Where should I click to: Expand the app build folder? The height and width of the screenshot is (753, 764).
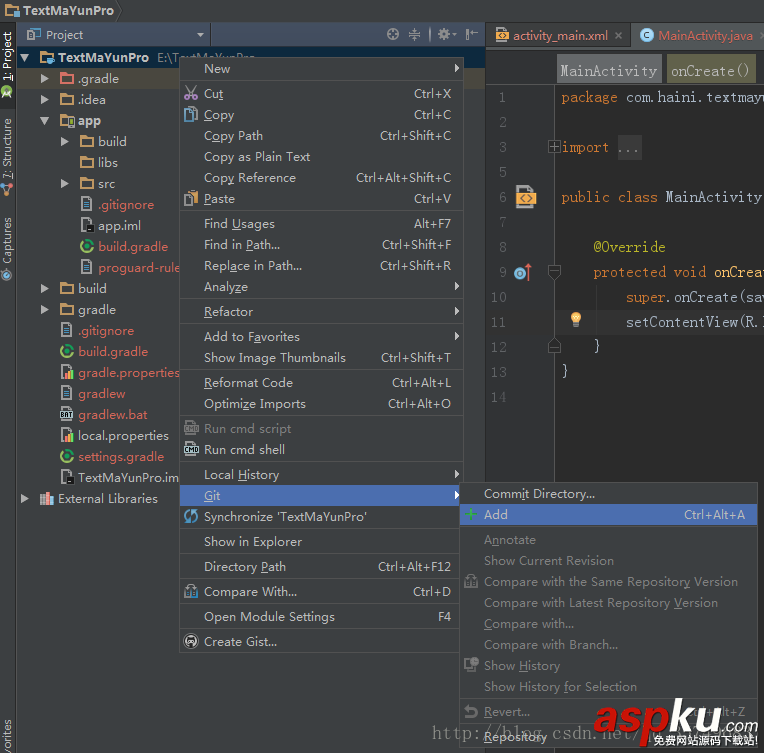pyautogui.click(x=64, y=141)
